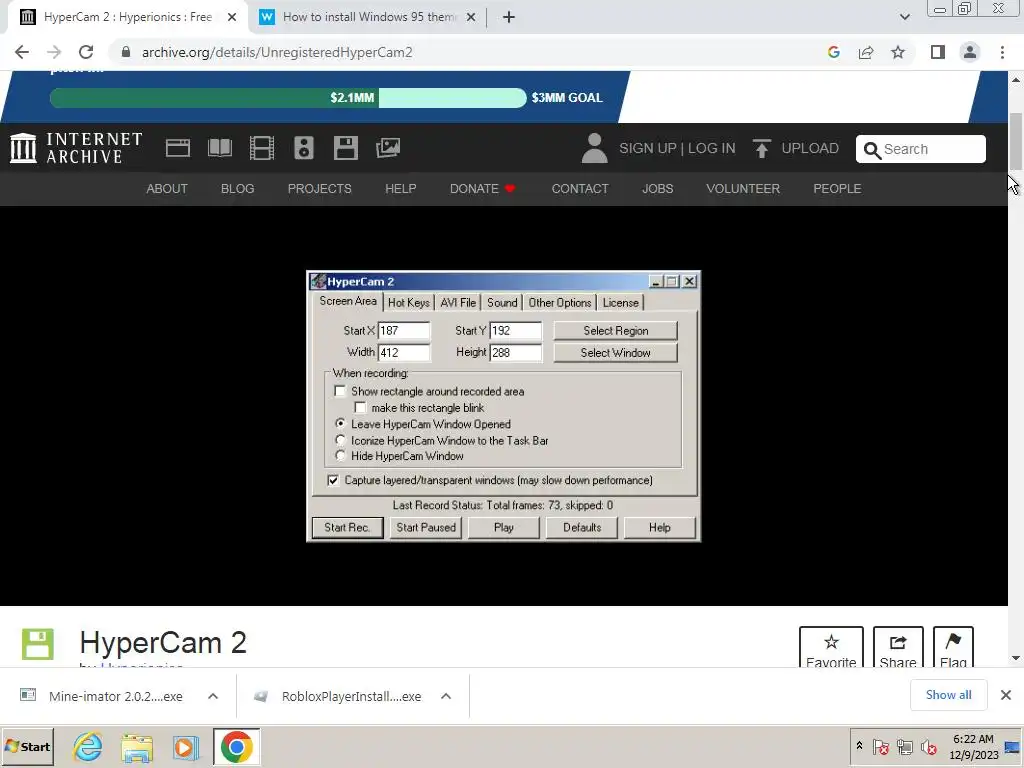The image size is (1024, 768).
Task: Click the Start Paused button
Action: pyautogui.click(x=426, y=528)
